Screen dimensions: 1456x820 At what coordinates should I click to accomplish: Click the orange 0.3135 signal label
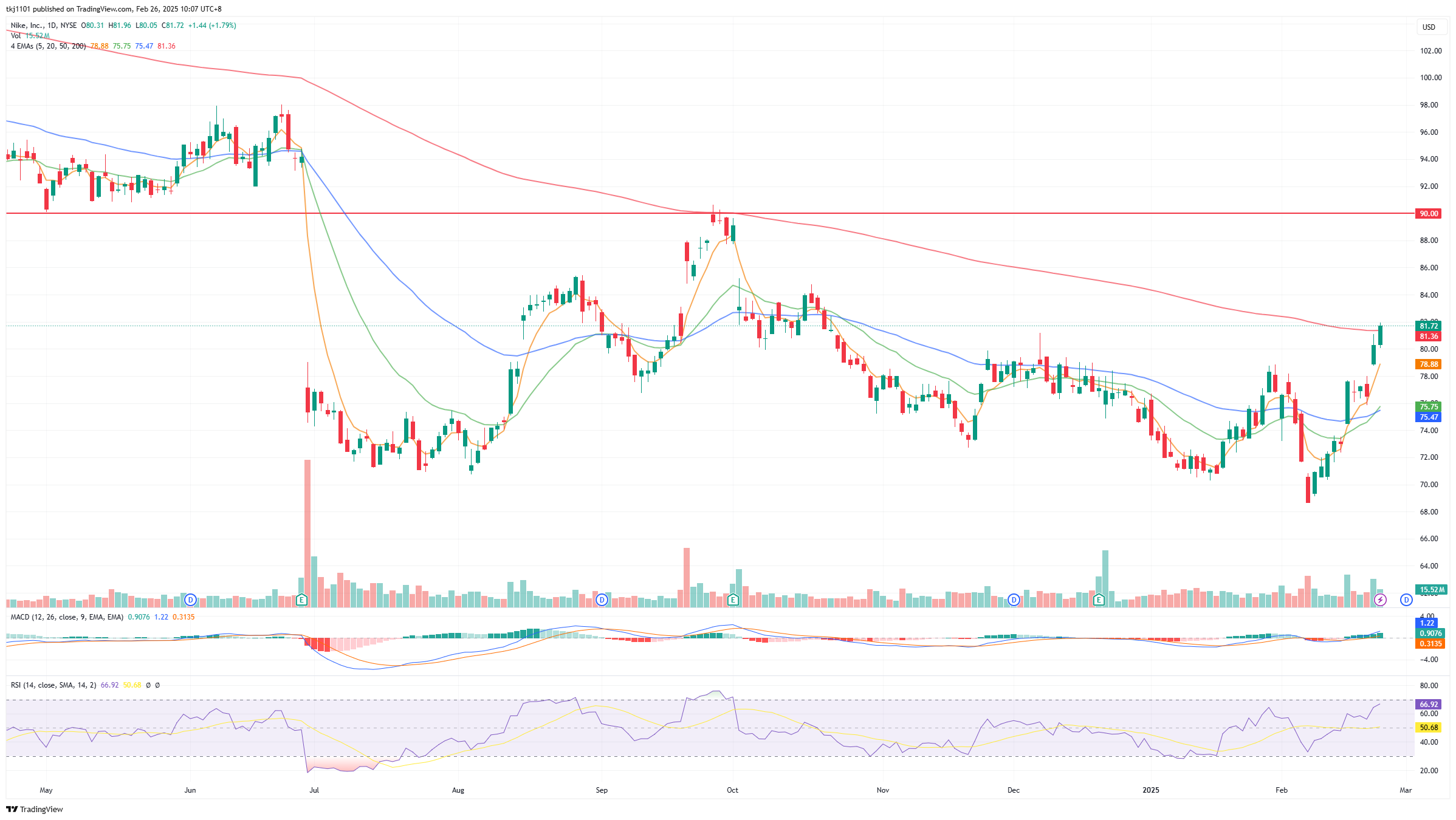pyautogui.click(x=1429, y=644)
